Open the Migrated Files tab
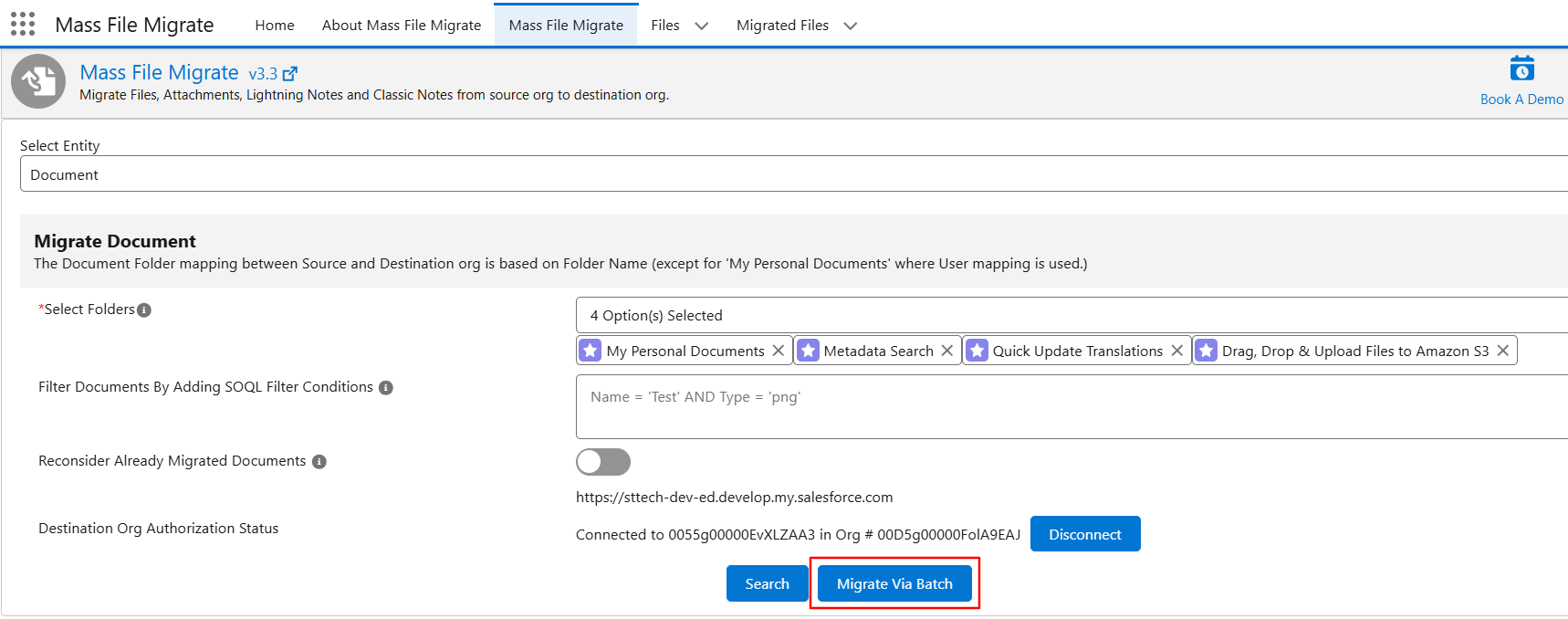The height and width of the screenshot is (619, 1568). tap(782, 26)
